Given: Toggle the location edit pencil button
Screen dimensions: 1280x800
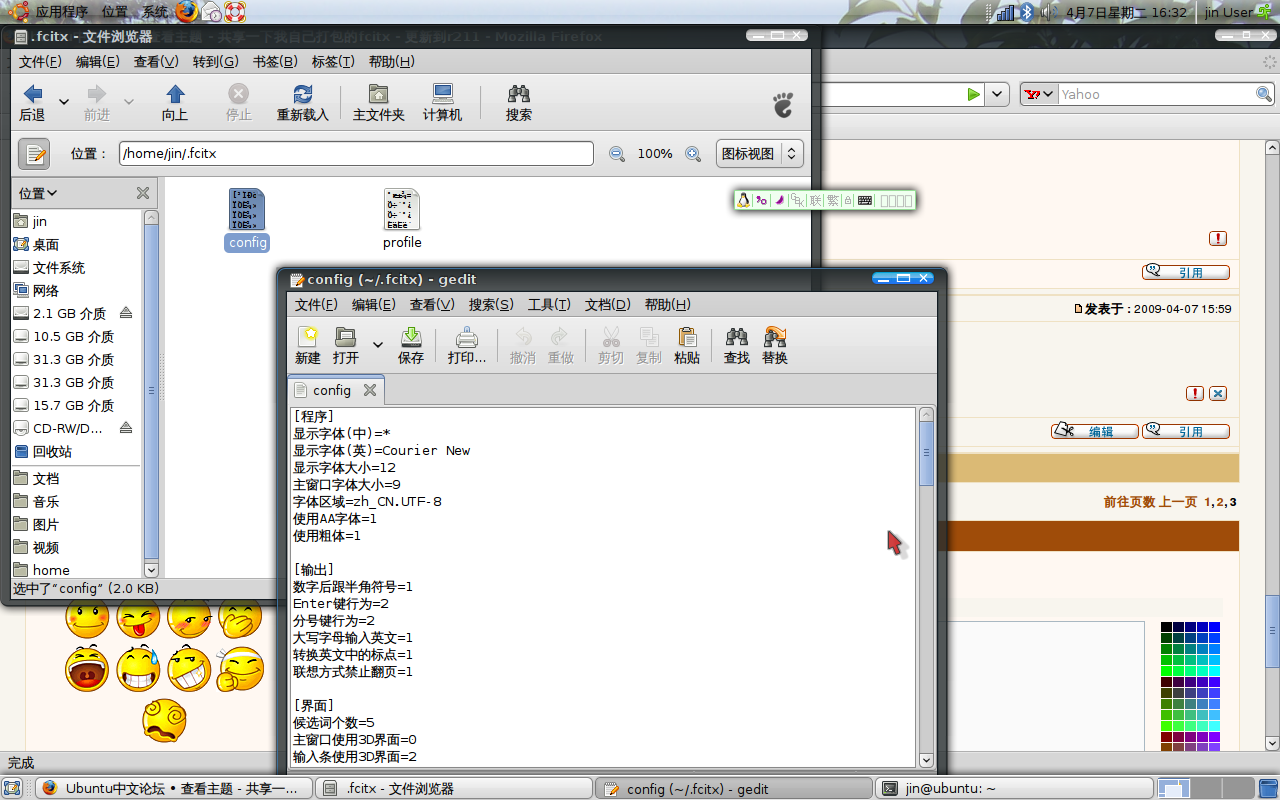Looking at the screenshot, I should 34,154.
